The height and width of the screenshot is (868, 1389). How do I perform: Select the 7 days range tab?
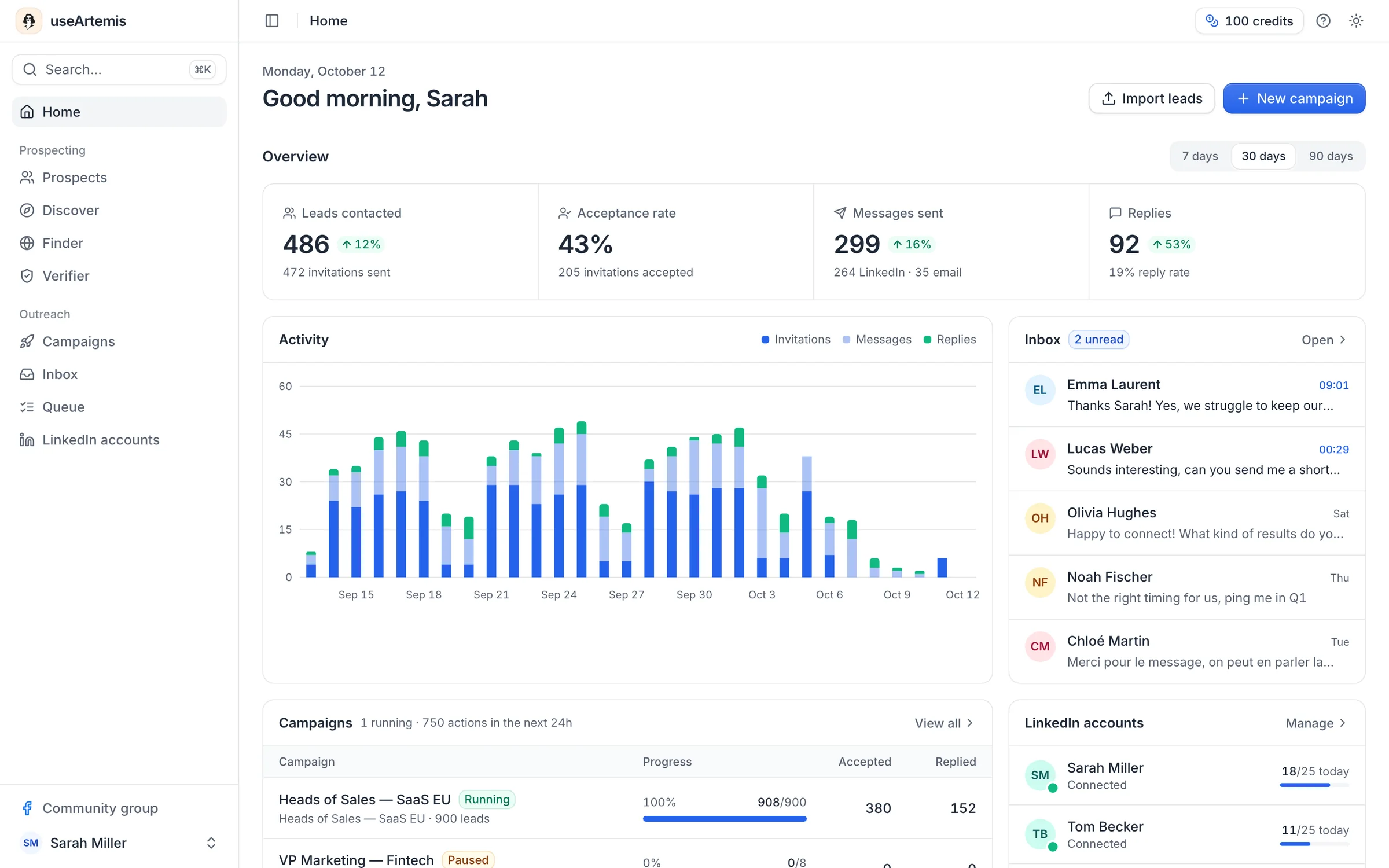(1200, 156)
